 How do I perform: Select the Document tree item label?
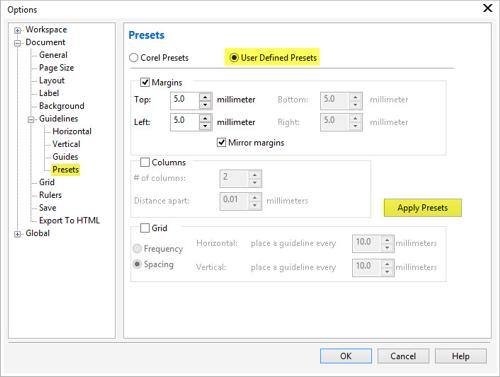tap(45, 42)
